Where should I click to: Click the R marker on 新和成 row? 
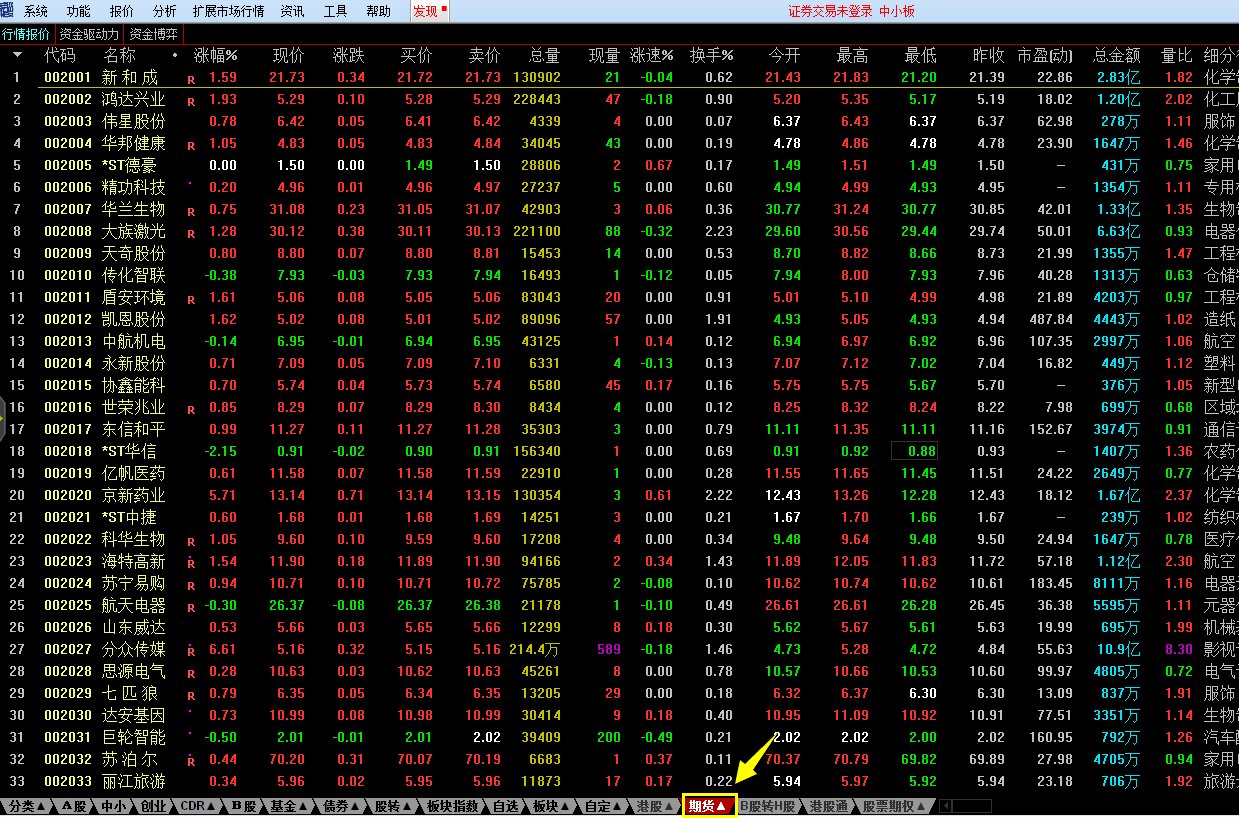pyautogui.click(x=190, y=78)
